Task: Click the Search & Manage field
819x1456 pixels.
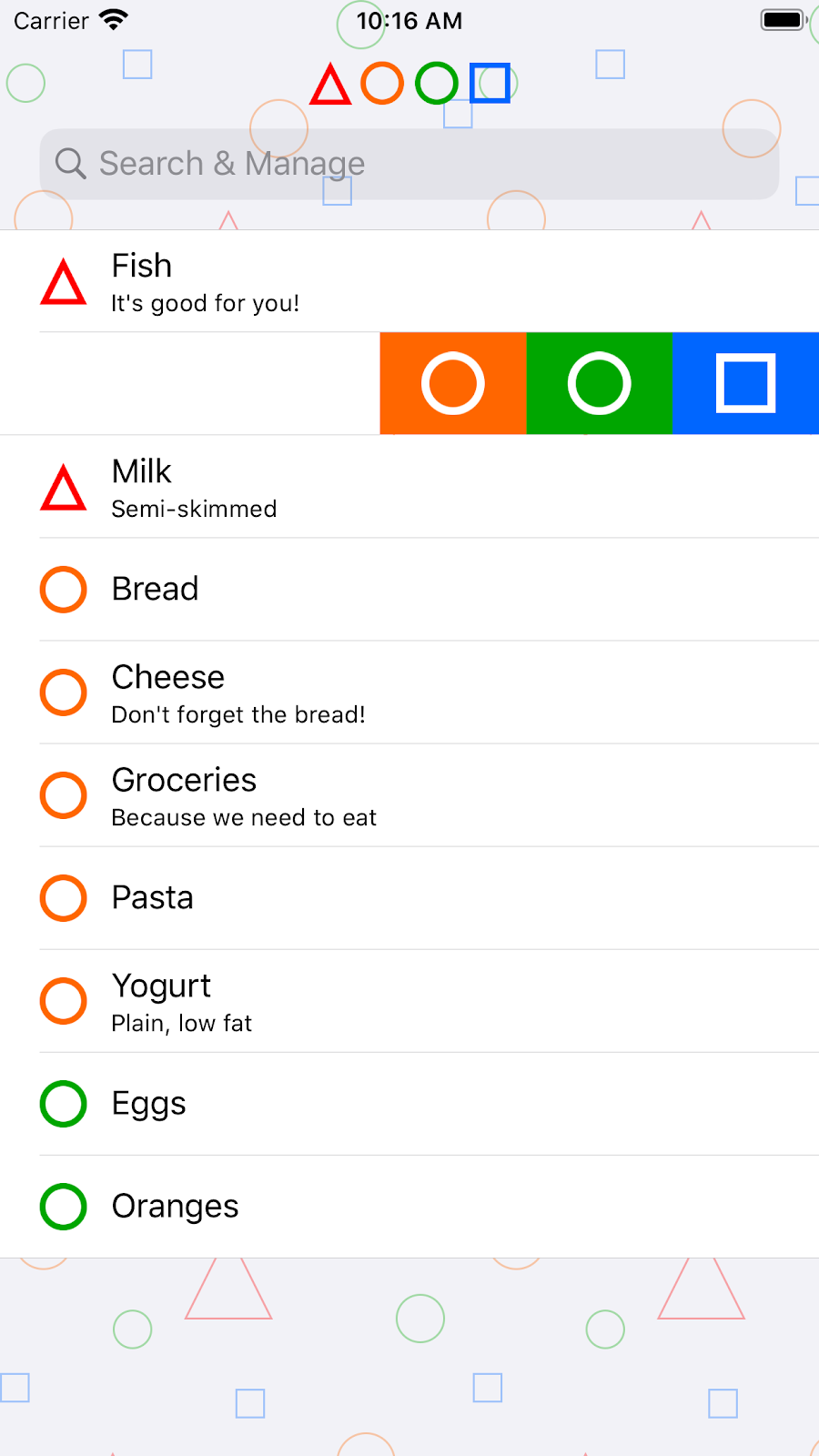Action: (409, 164)
